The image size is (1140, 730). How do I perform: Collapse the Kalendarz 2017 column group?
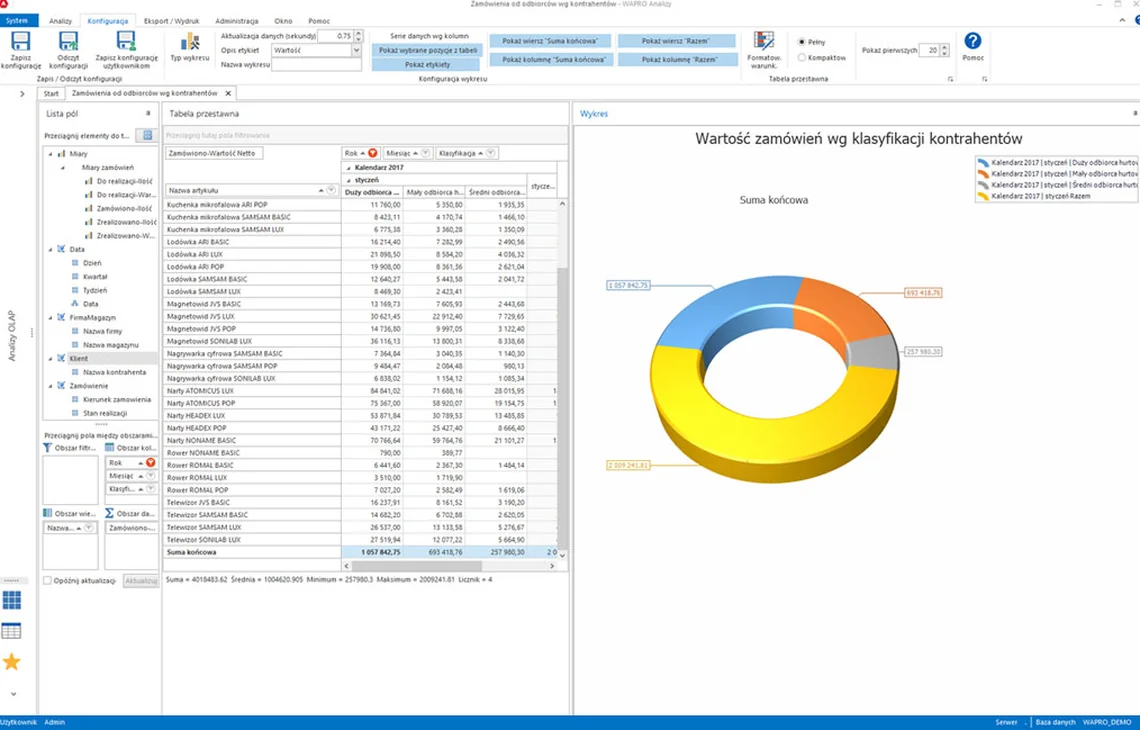click(x=348, y=167)
